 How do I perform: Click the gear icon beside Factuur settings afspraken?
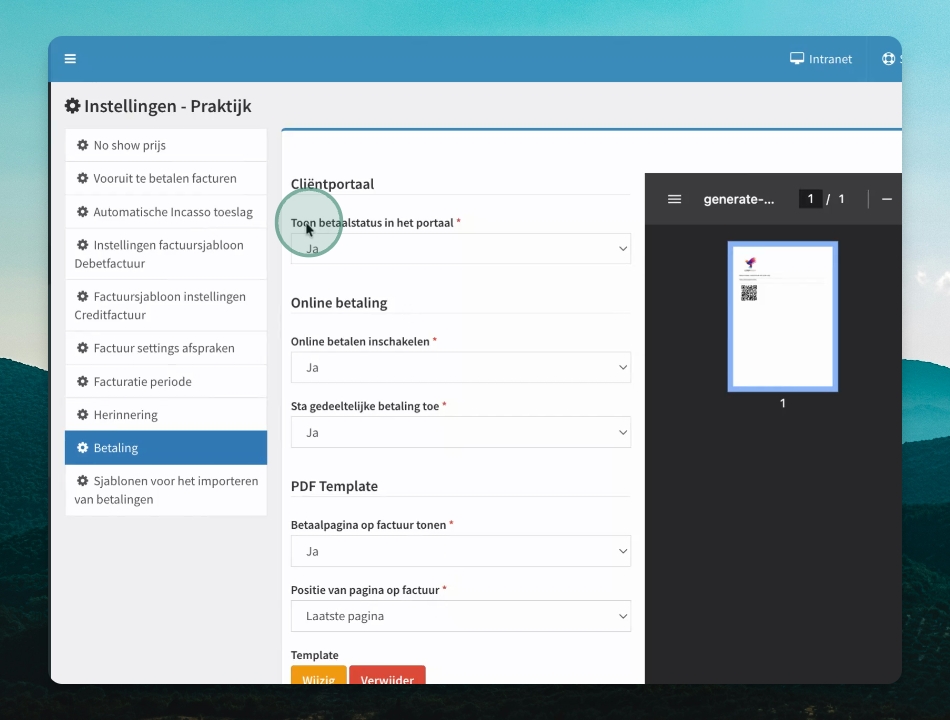82,348
